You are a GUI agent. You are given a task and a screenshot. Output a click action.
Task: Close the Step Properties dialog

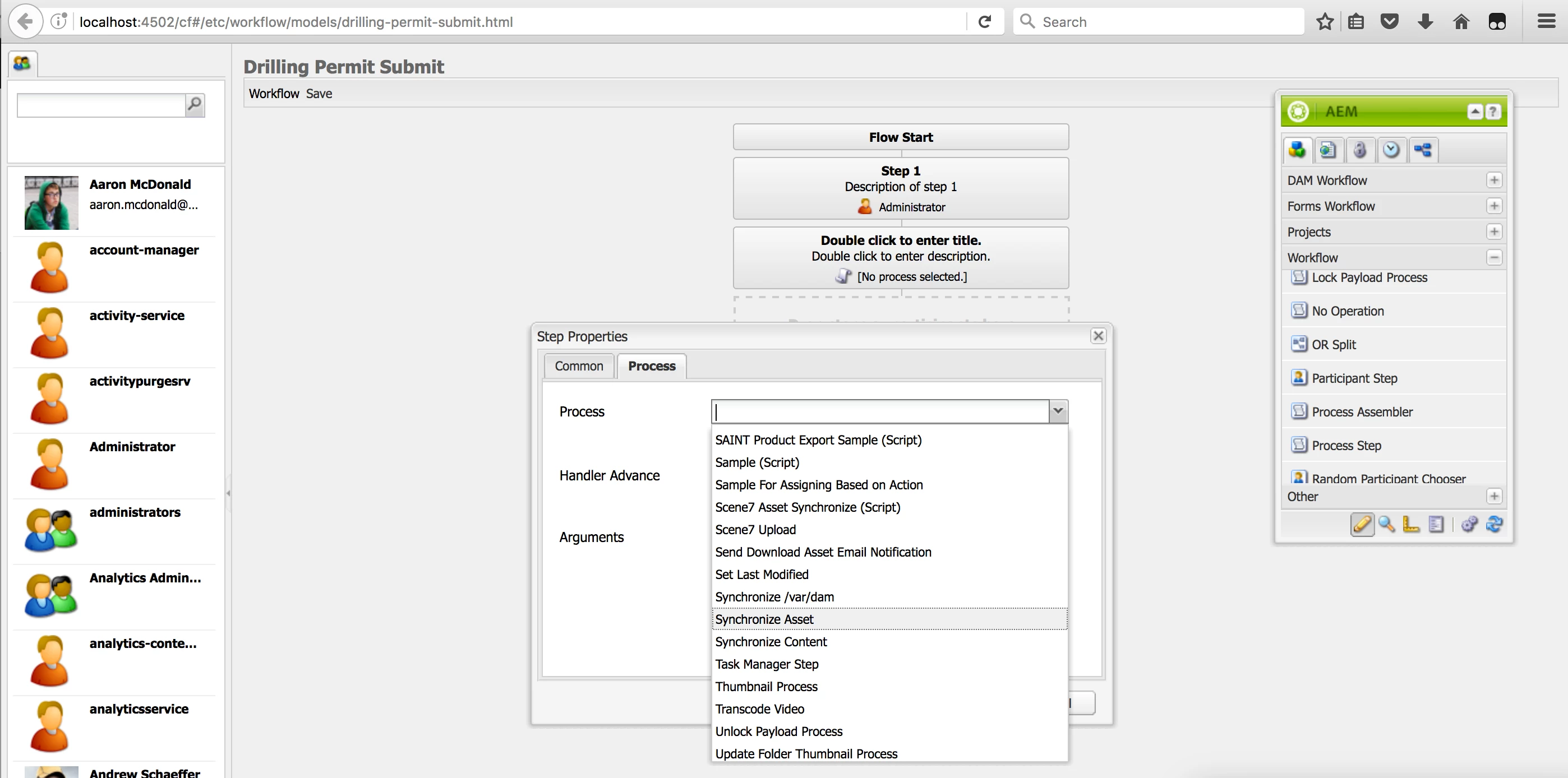tap(1098, 336)
